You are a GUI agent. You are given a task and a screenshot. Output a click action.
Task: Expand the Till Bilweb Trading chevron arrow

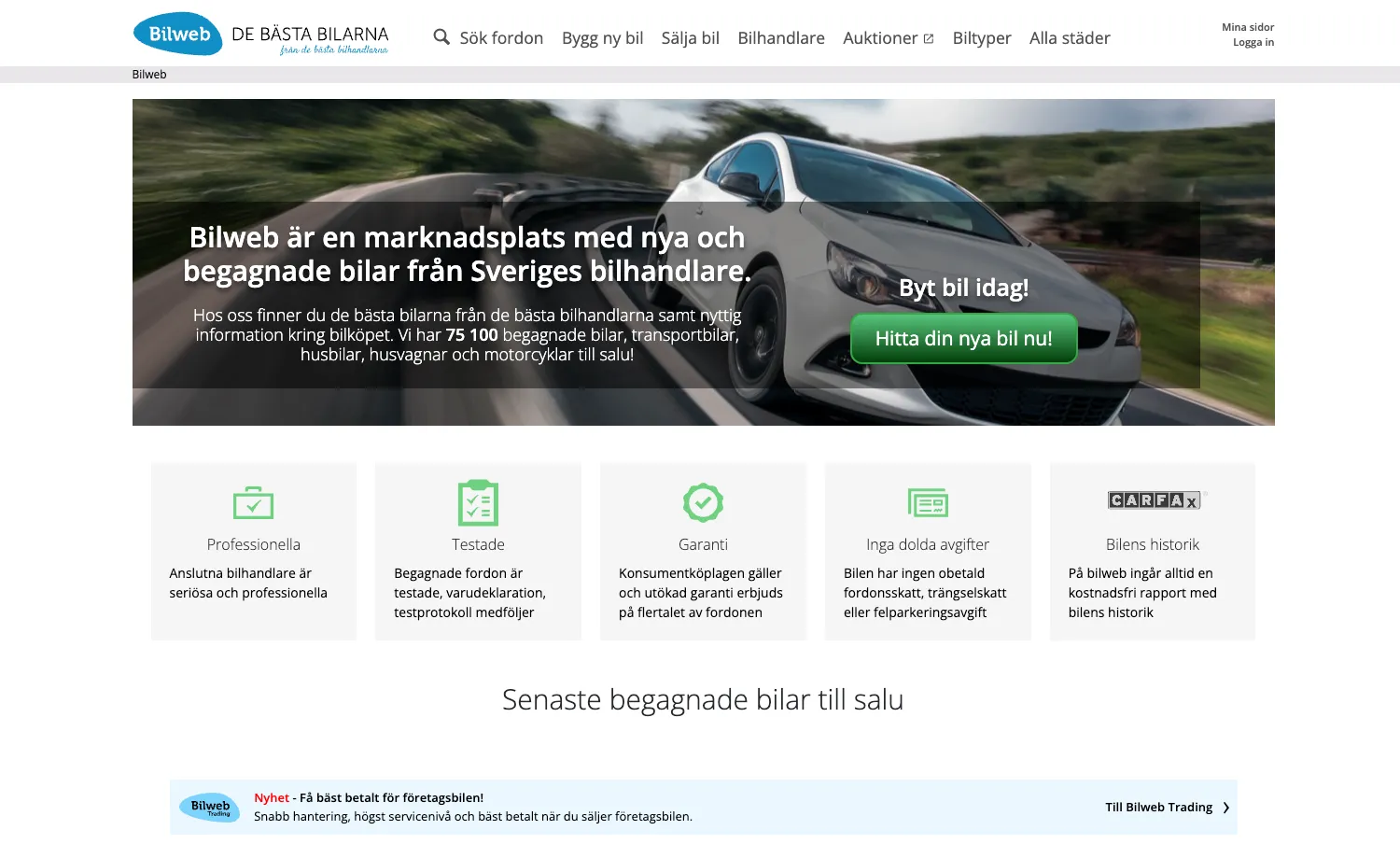[1226, 808]
